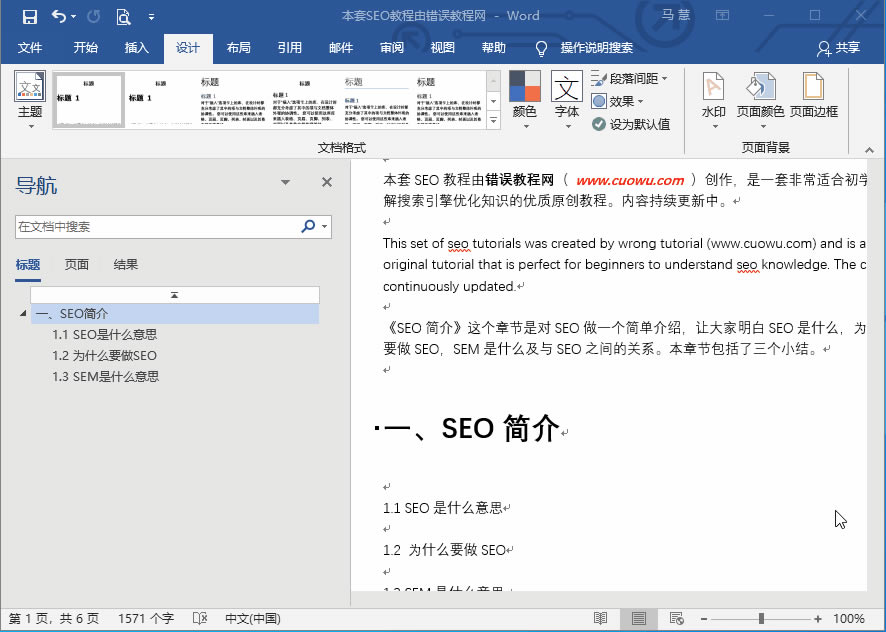Collapse the 一、SEO简介 heading tree node
The image size is (886, 632).
tap(23, 313)
